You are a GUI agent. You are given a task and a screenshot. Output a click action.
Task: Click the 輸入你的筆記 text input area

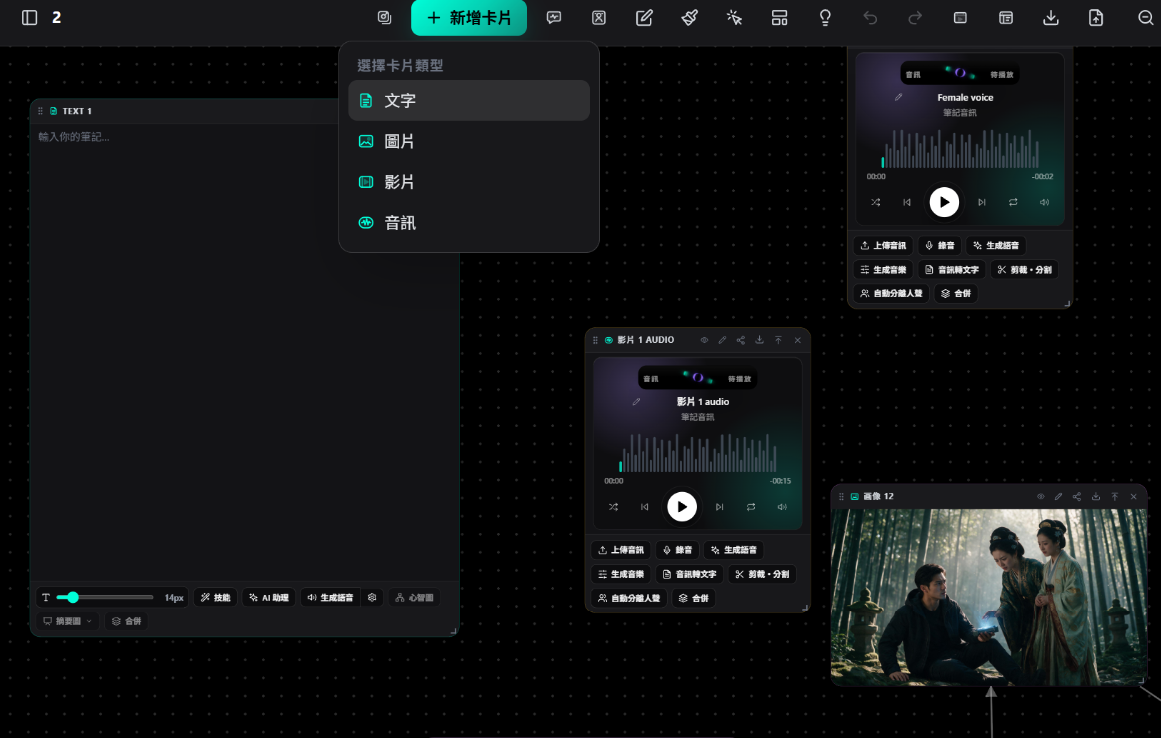(x=244, y=352)
